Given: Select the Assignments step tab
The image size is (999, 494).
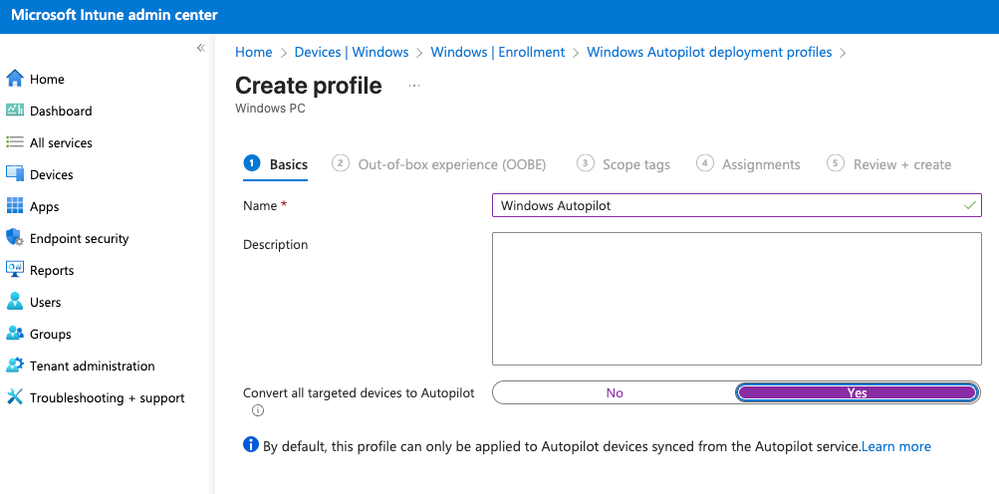Looking at the screenshot, I should pos(748,164).
